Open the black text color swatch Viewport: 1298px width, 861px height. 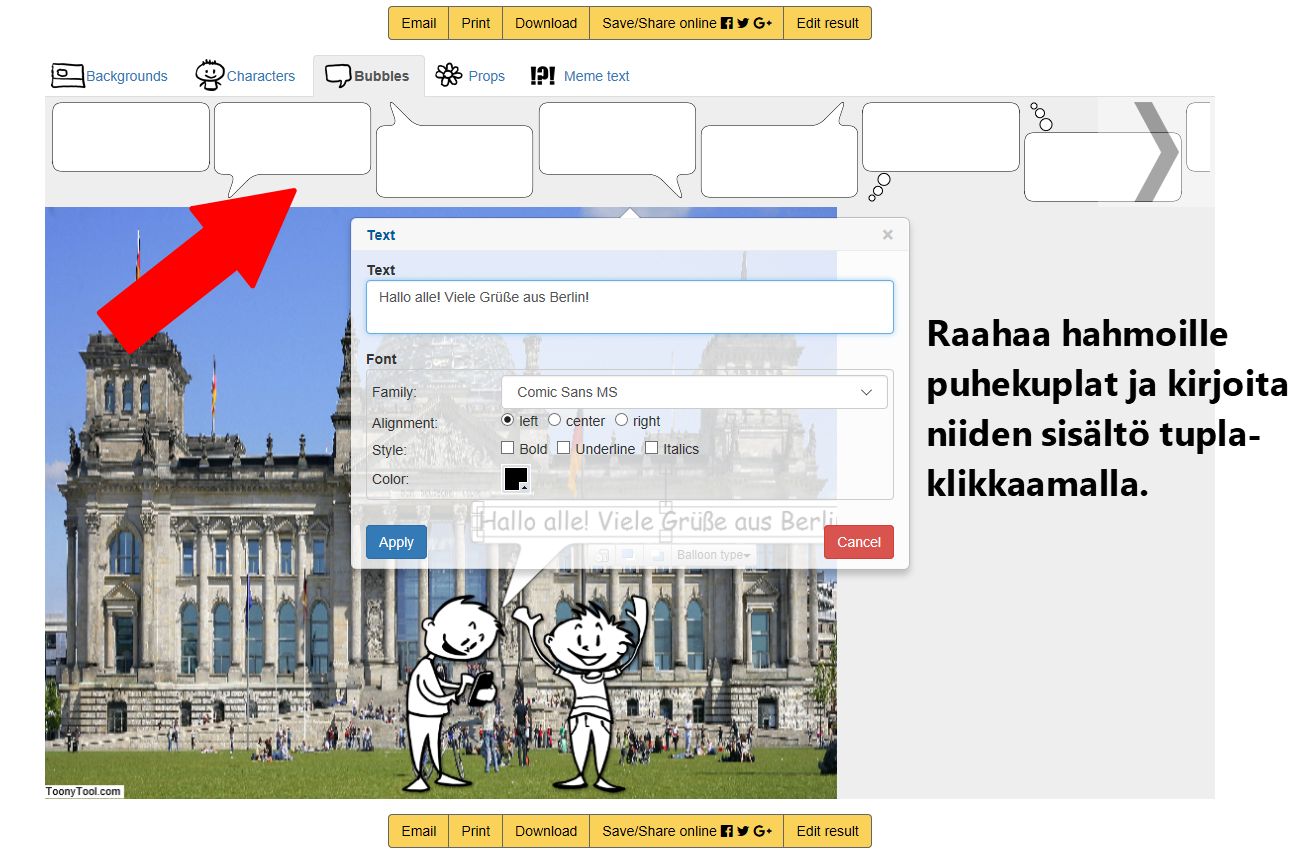point(516,479)
